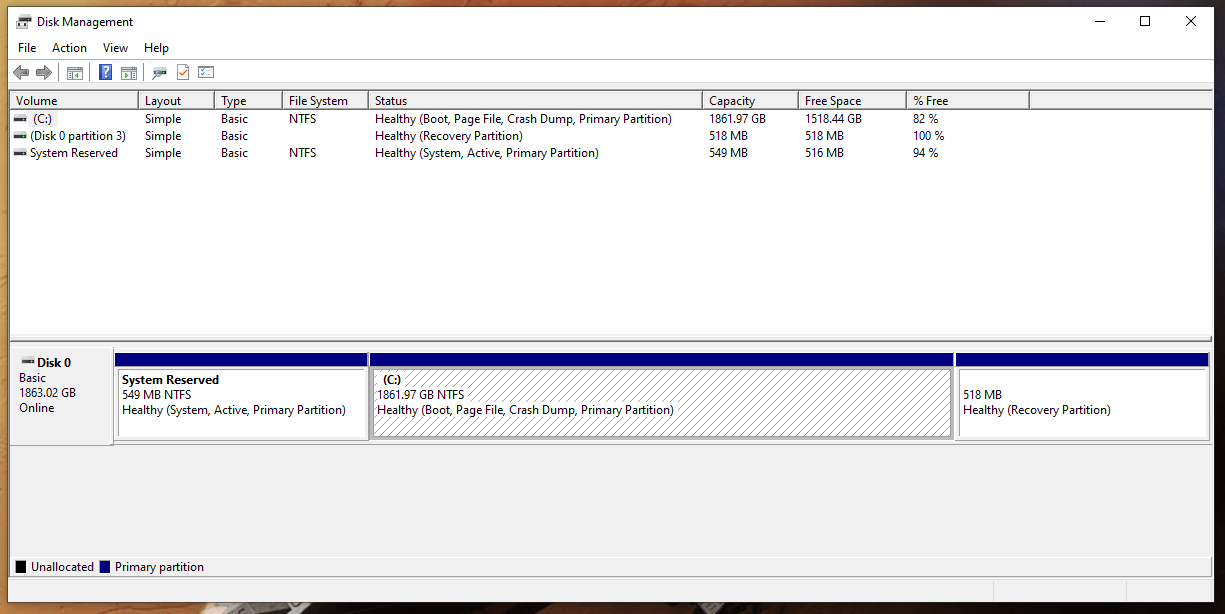The width and height of the screenshot is (1225, 614).
Task: Click the blue checklist toolbar icon
Action: pyautogui.click(x=206, y=72)
